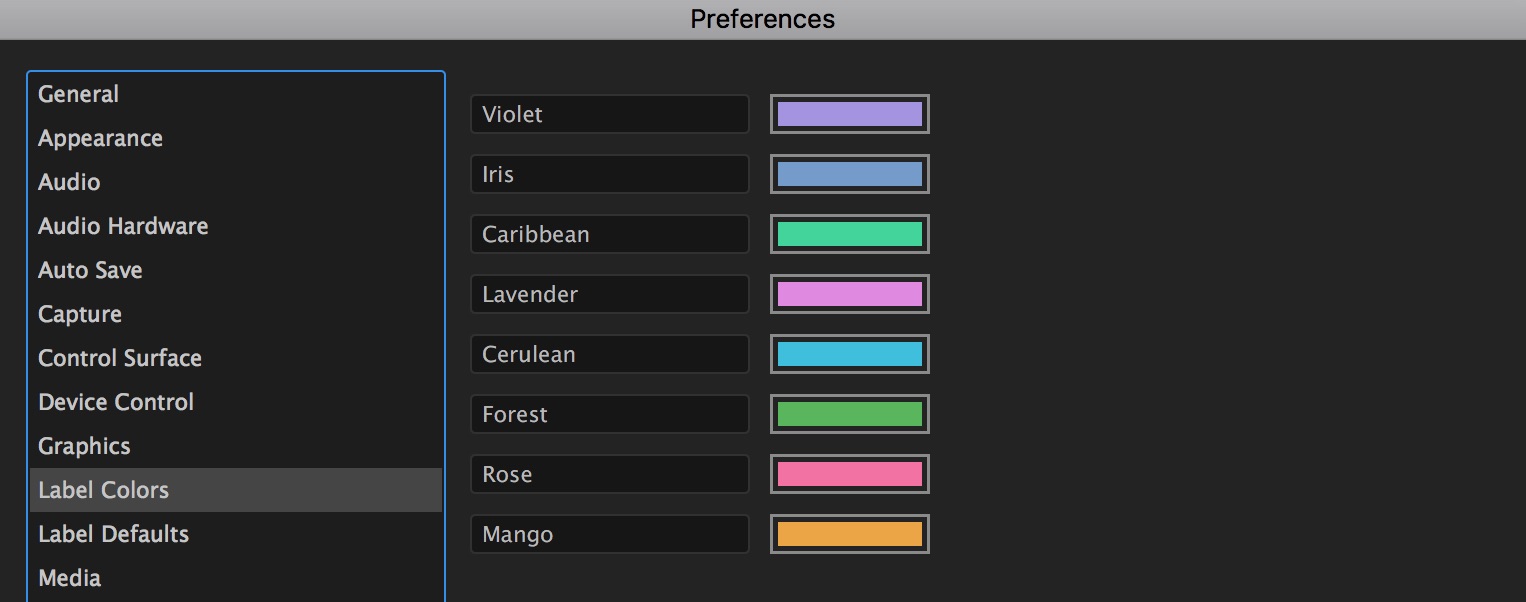
Task: Open the Rose pink color swatch
Action: (850, 474)
